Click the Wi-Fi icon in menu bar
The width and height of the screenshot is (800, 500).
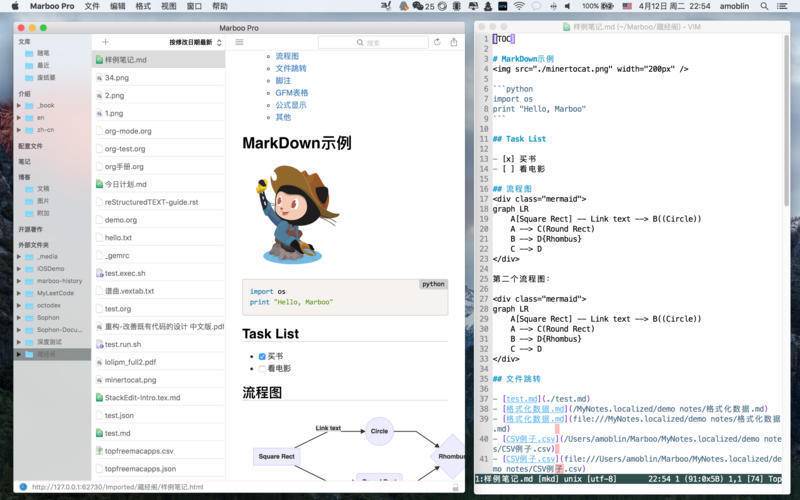click(519, 6)
